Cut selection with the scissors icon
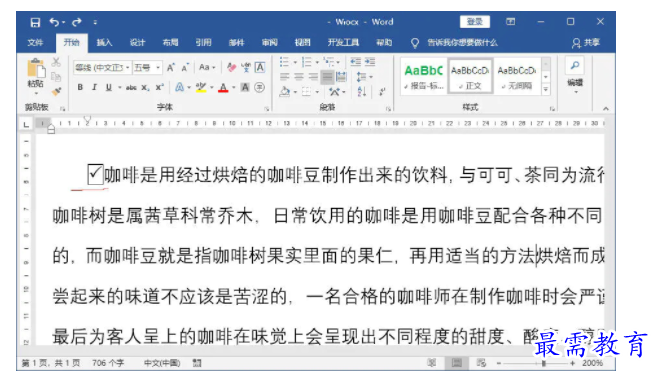Image resolution: width=656 pixels, height=376 pixels. (x=56, y=62)
